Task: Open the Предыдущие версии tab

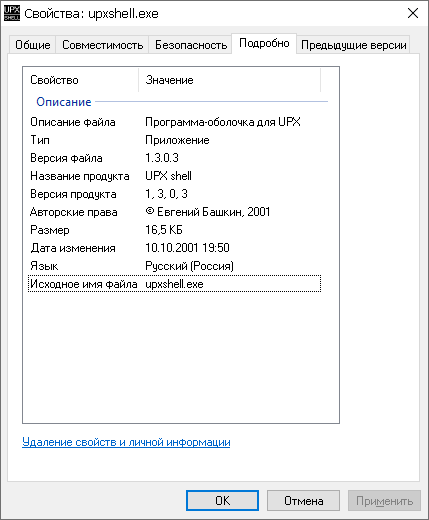Action: 353,45
